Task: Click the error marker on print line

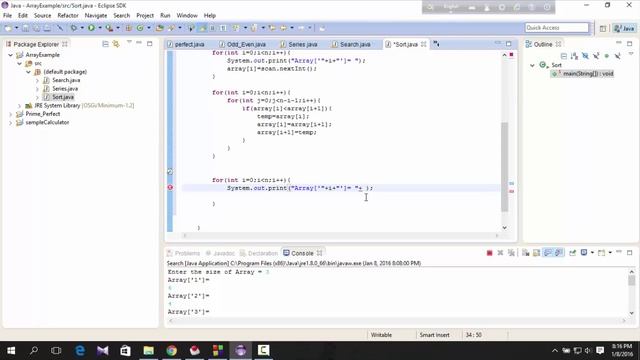Action: tap(170, 188)
